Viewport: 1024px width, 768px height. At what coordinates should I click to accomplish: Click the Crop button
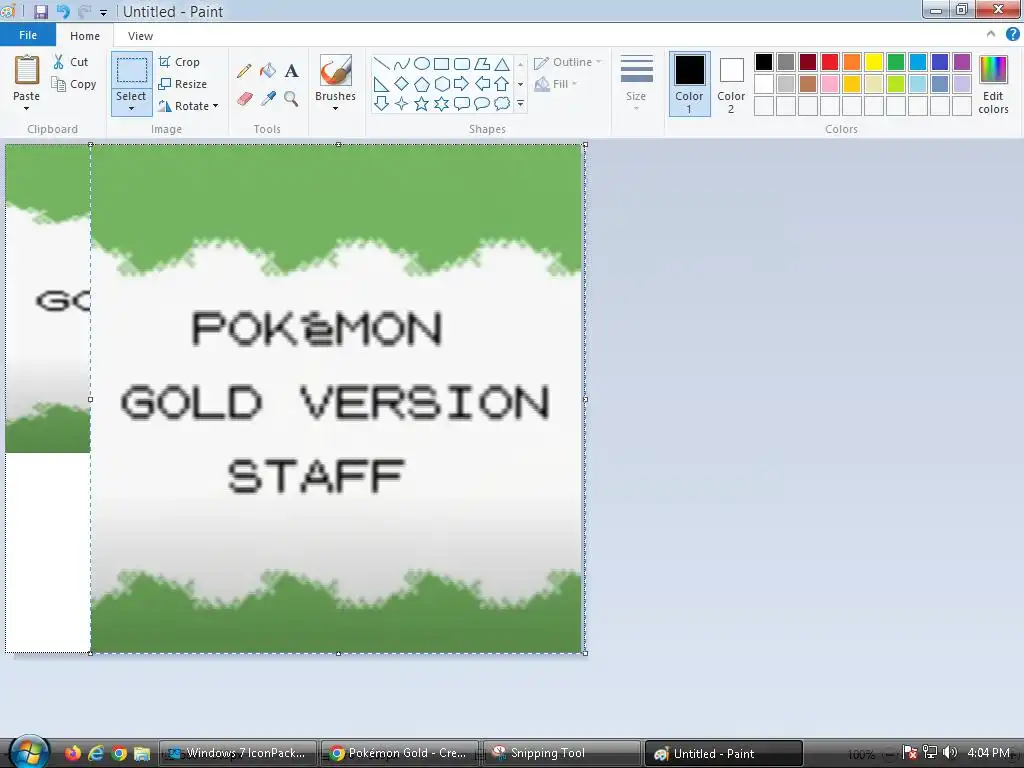(179, 62)
